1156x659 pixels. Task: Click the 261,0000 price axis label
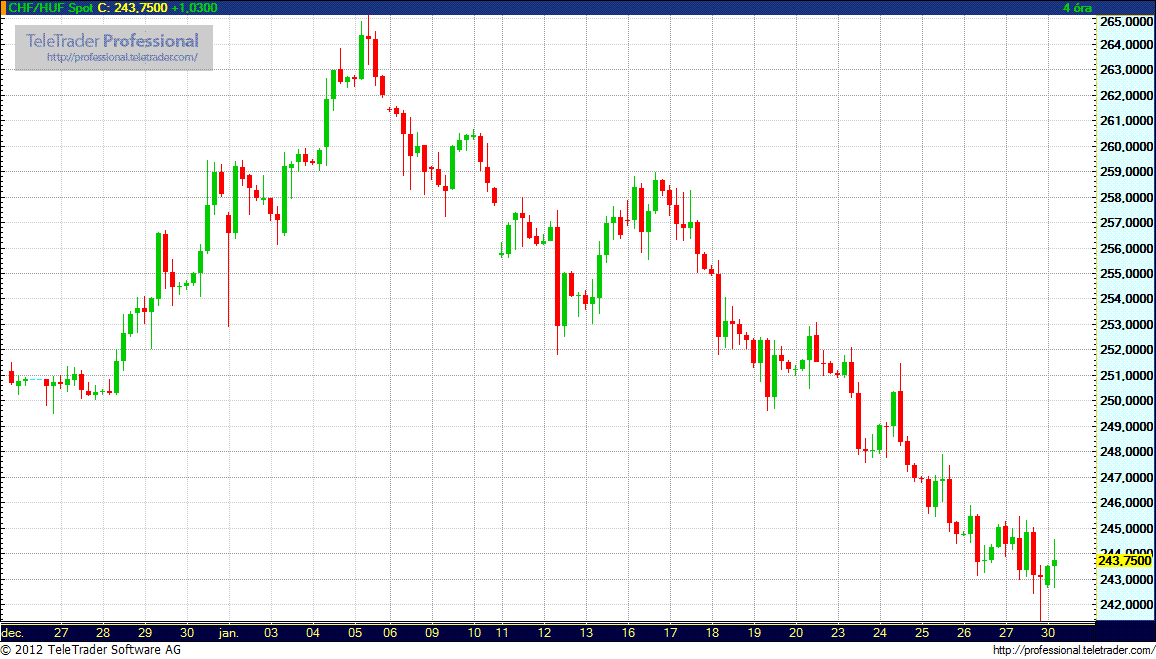tap(1127, 121)
